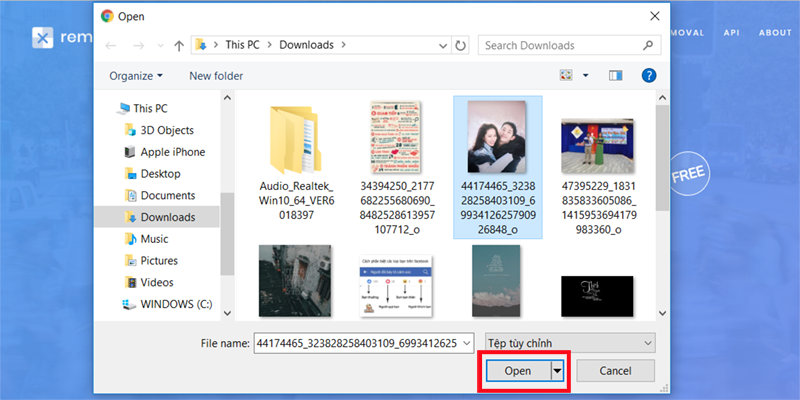Click the Cancel button
The height and width of the screenshot is (400, 800).
[615, 371]
